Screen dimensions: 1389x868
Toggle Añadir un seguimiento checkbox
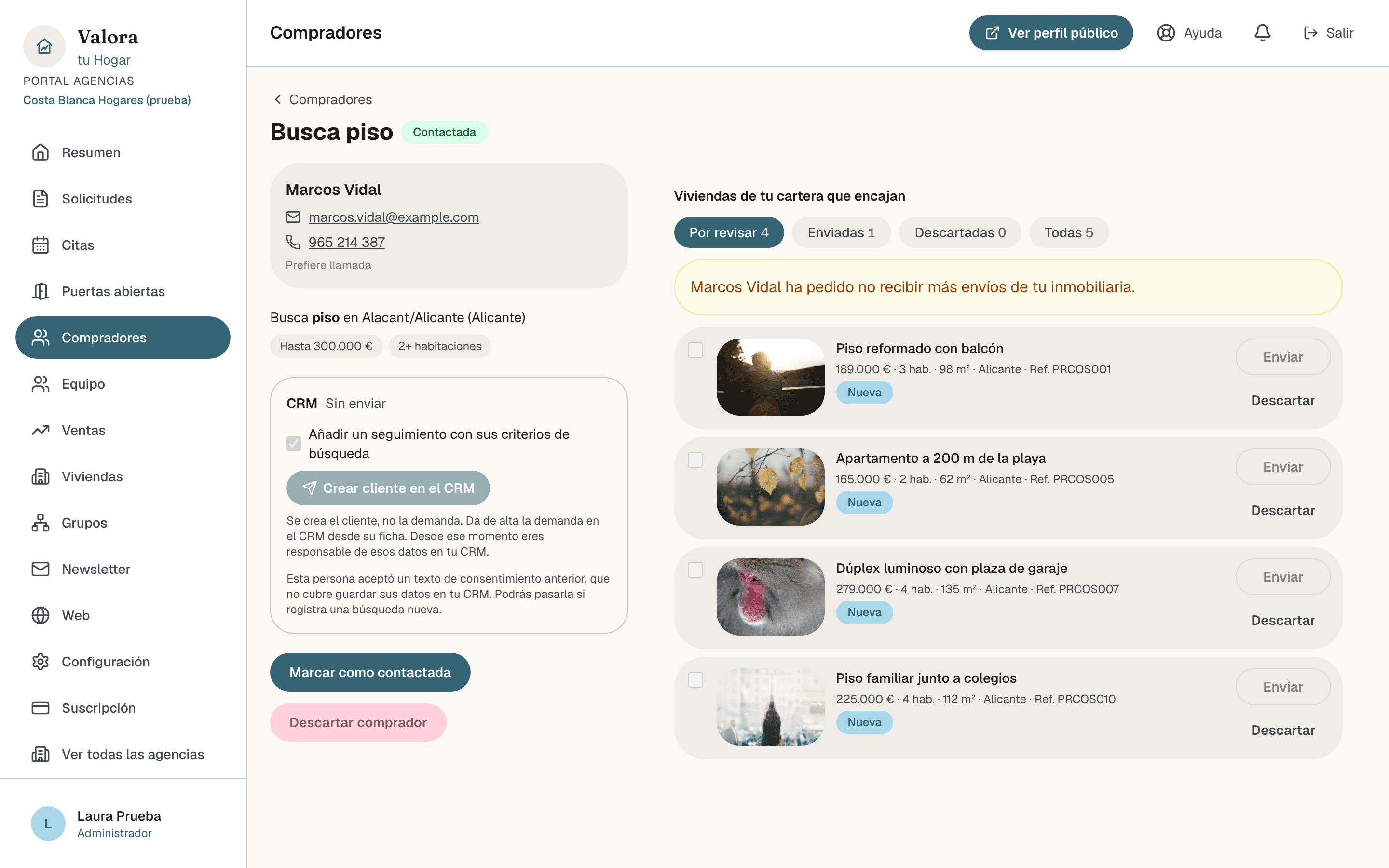click(293, 443)
